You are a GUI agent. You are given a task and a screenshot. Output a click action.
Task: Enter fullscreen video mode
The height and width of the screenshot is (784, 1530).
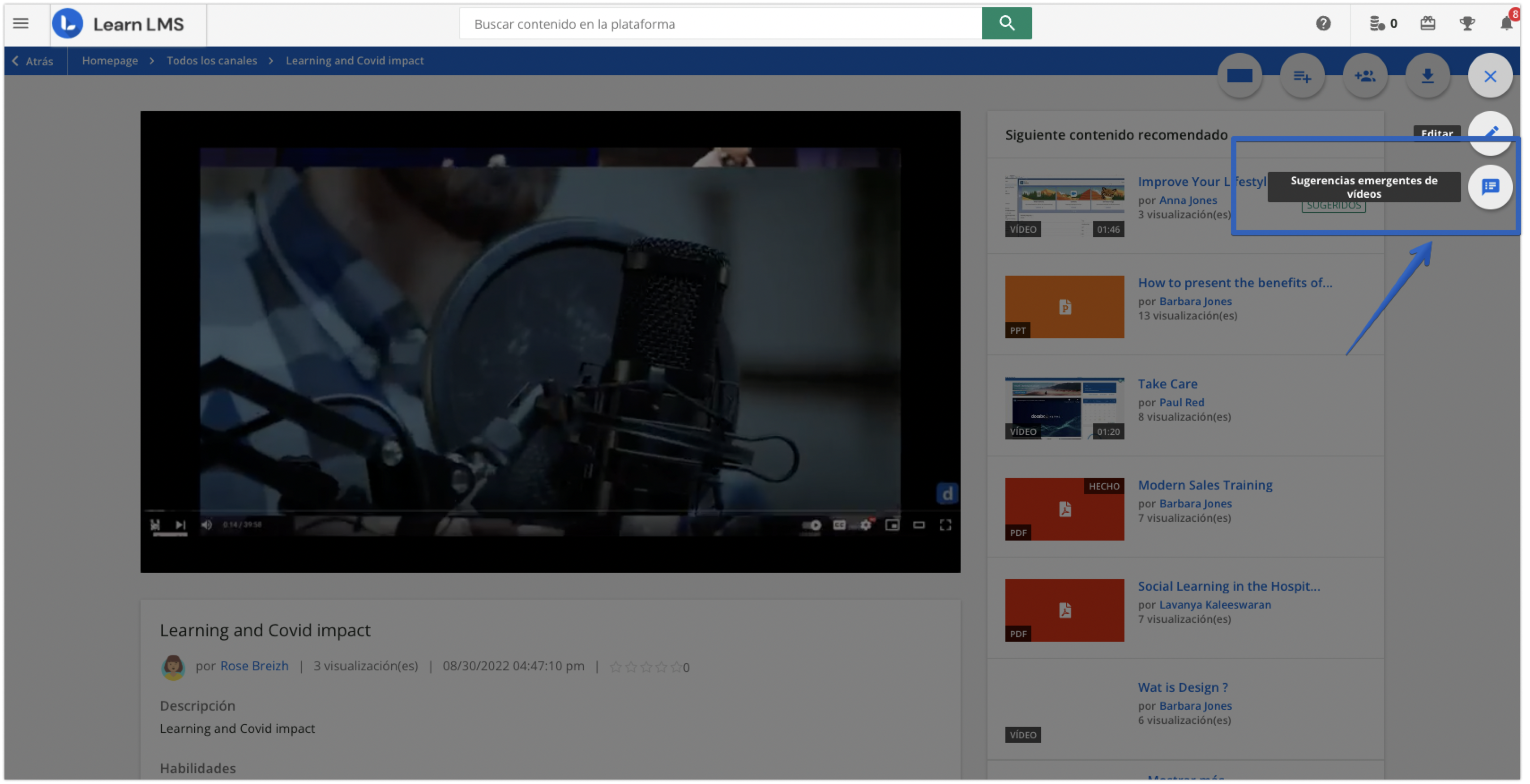click(945, 525)
